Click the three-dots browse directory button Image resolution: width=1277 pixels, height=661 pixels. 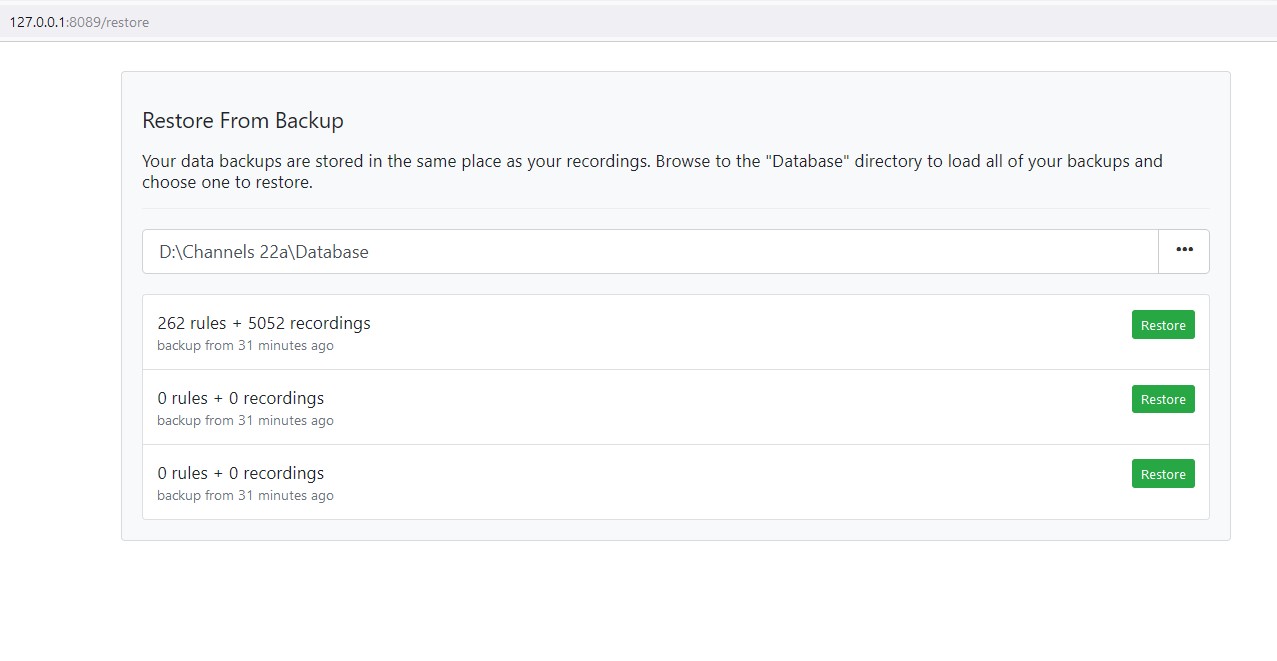click(x=1183, y=251)
